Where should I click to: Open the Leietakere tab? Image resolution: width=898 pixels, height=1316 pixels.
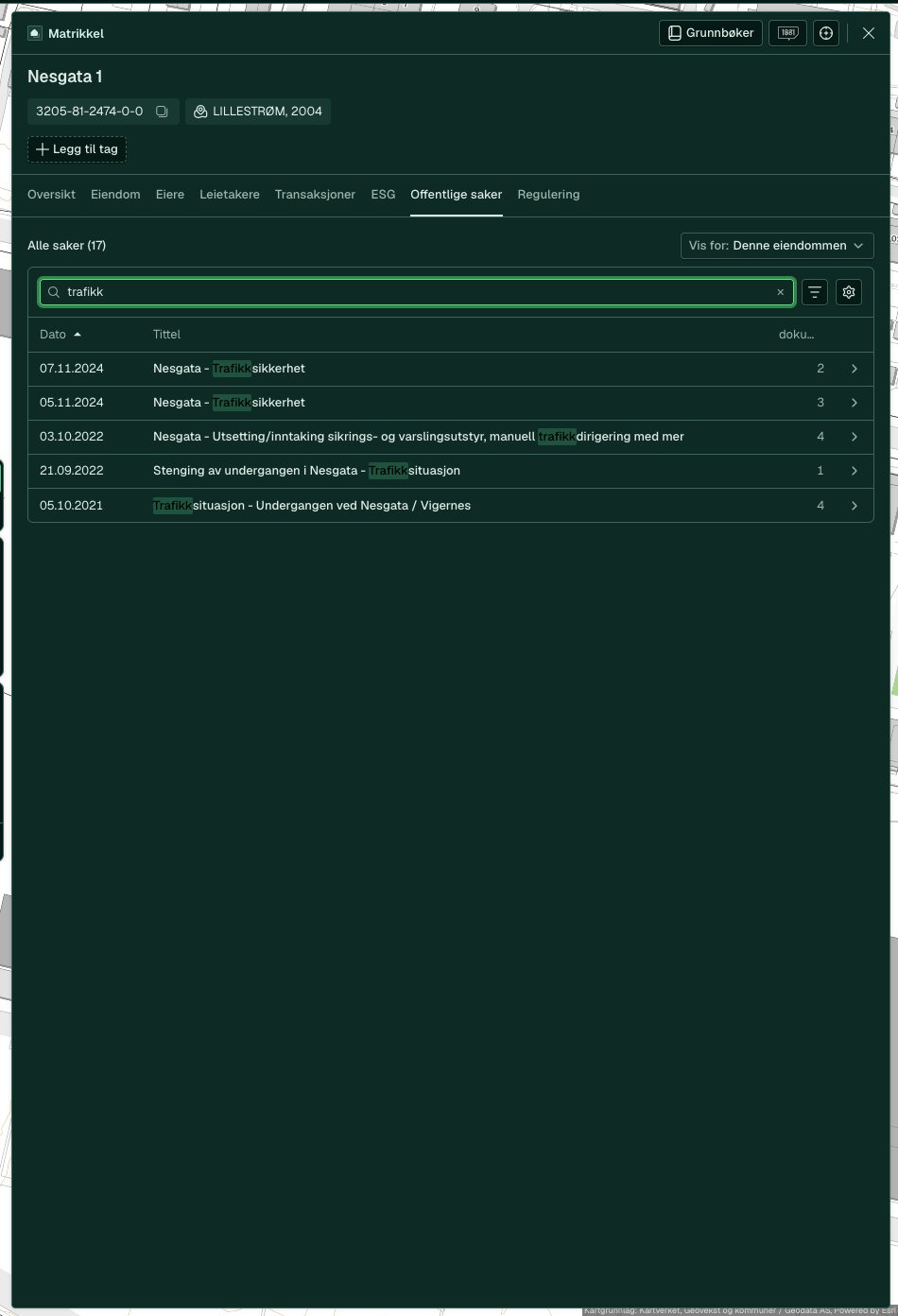point(230,195)
